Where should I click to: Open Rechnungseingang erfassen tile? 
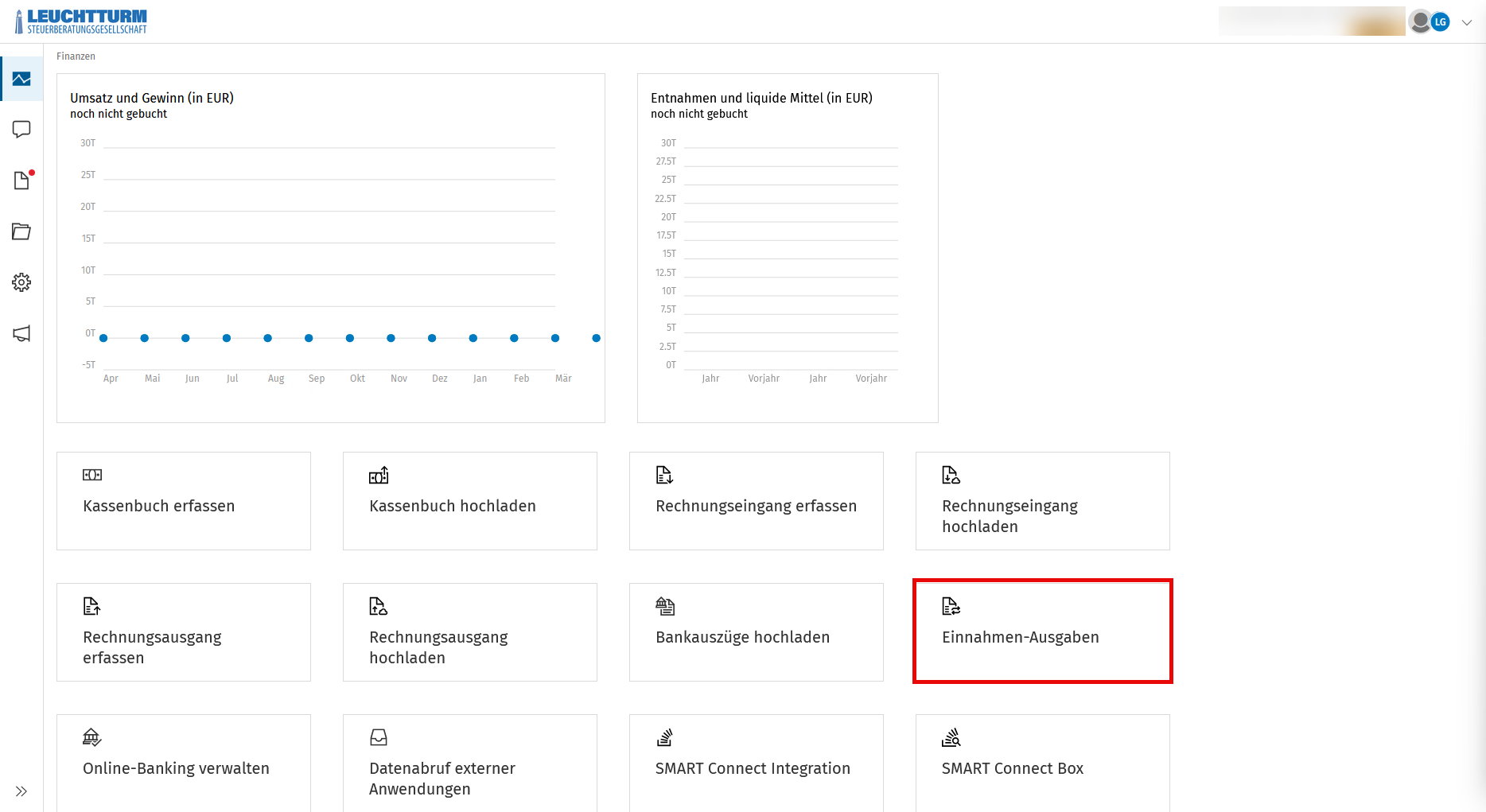coord(757,501)
